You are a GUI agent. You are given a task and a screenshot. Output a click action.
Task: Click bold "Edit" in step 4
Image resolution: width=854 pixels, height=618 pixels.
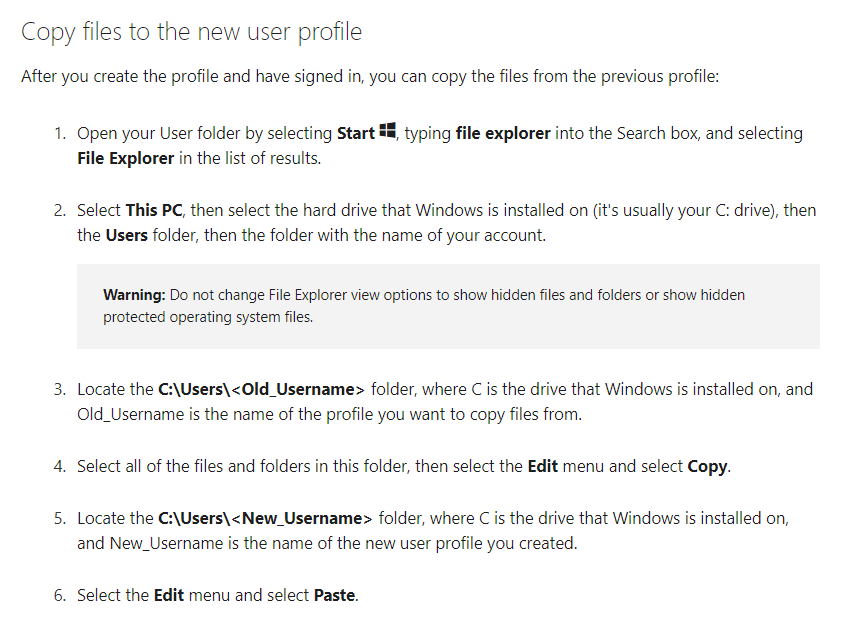click(x=542, y=466)
